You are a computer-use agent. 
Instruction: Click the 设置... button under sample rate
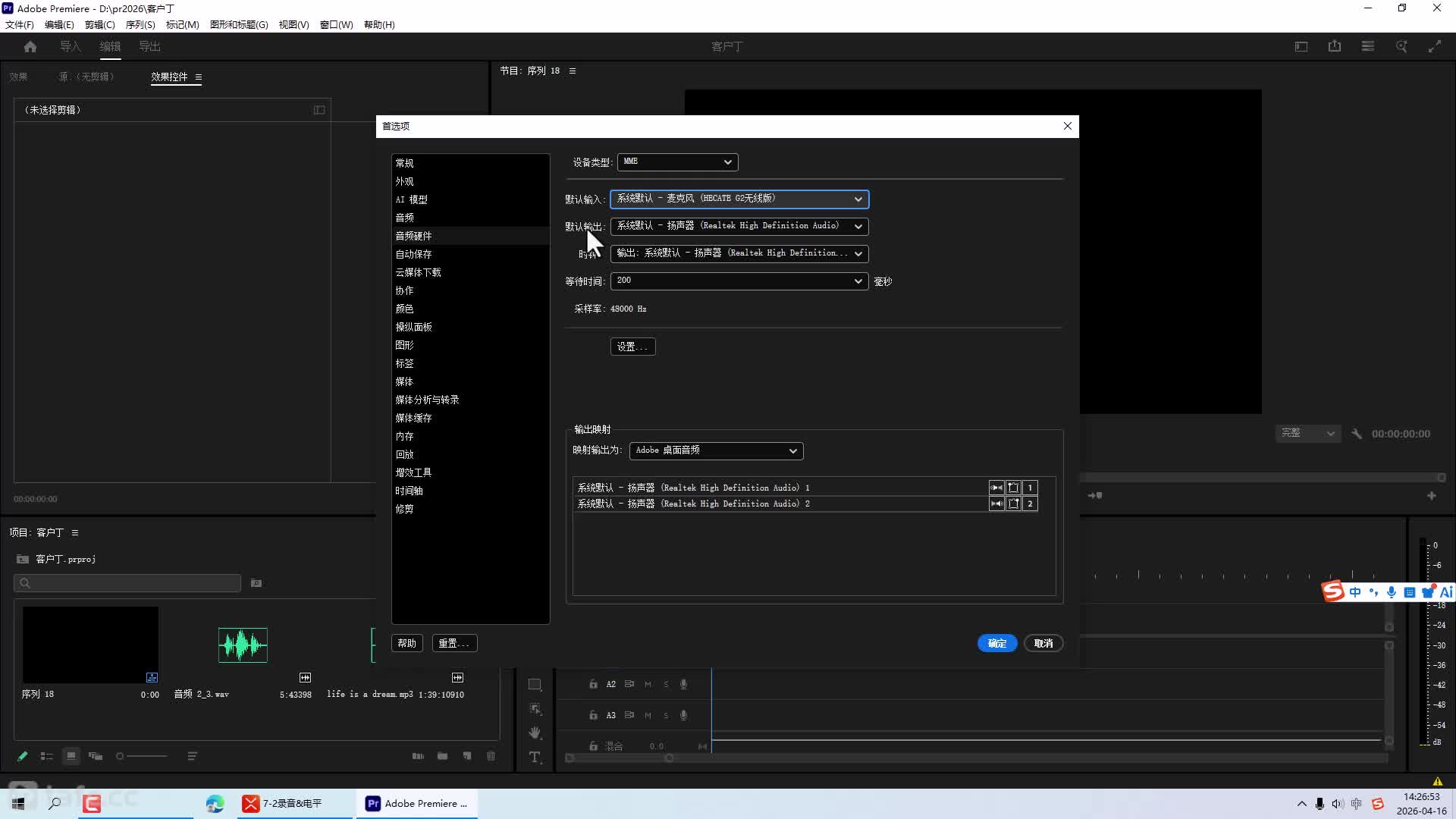[x=632, y=347]
